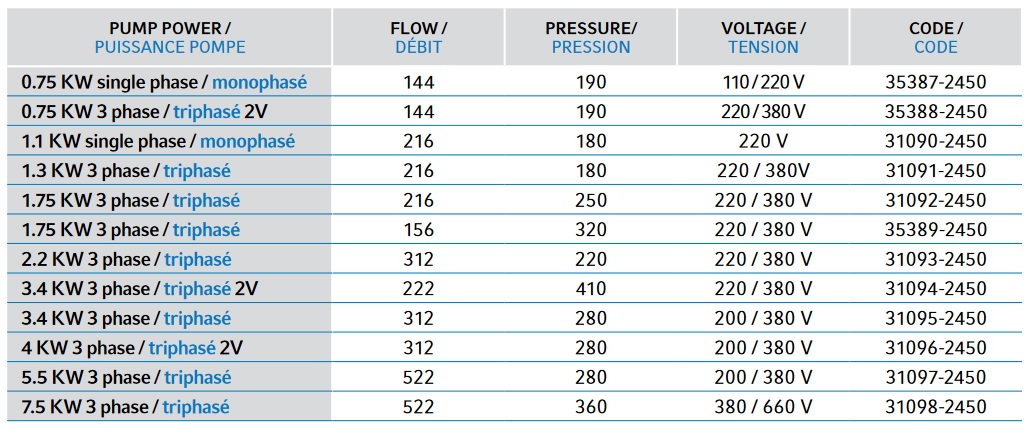Screen dimensions: 1026x430
Task: Click the 1.1 KW single phase pump cell
Action: (158, 141)
